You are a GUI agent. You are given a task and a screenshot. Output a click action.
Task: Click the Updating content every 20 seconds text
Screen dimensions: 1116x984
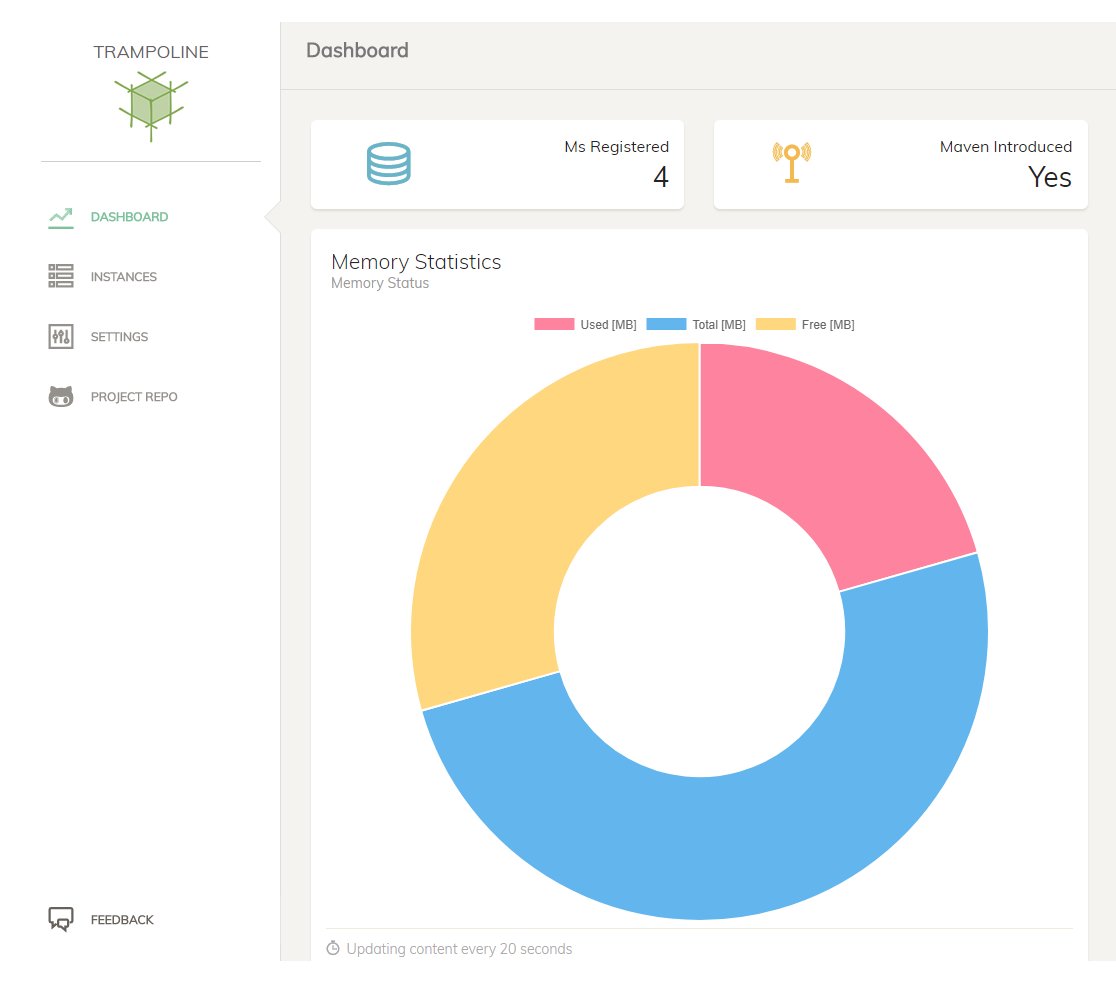459,949
